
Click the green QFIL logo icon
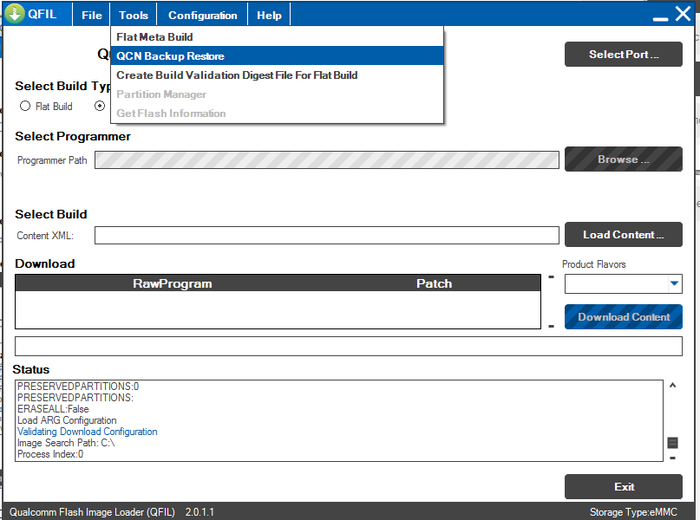[x=16, y=15]
